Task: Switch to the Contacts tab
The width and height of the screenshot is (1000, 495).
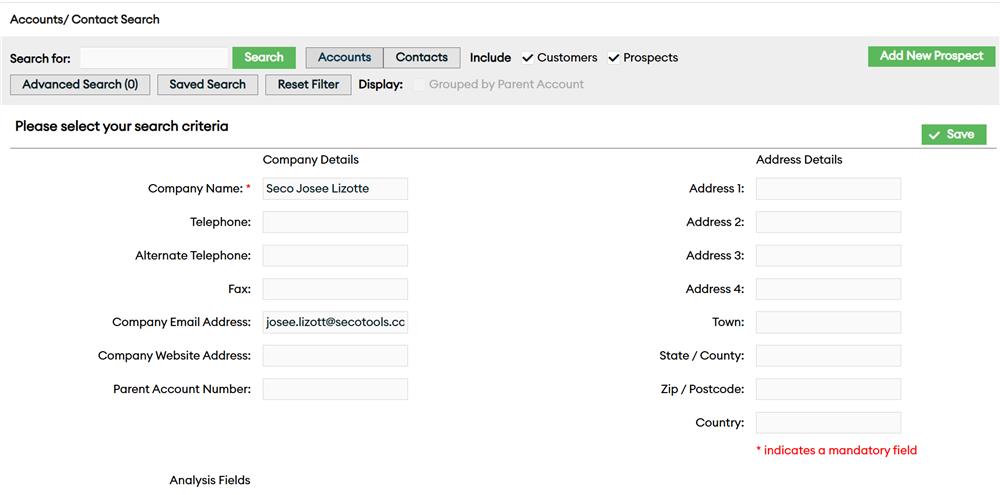Action: tap(422, 58)
